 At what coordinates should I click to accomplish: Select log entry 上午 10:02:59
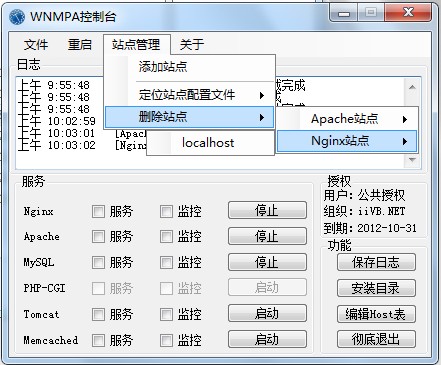[57, 121]
